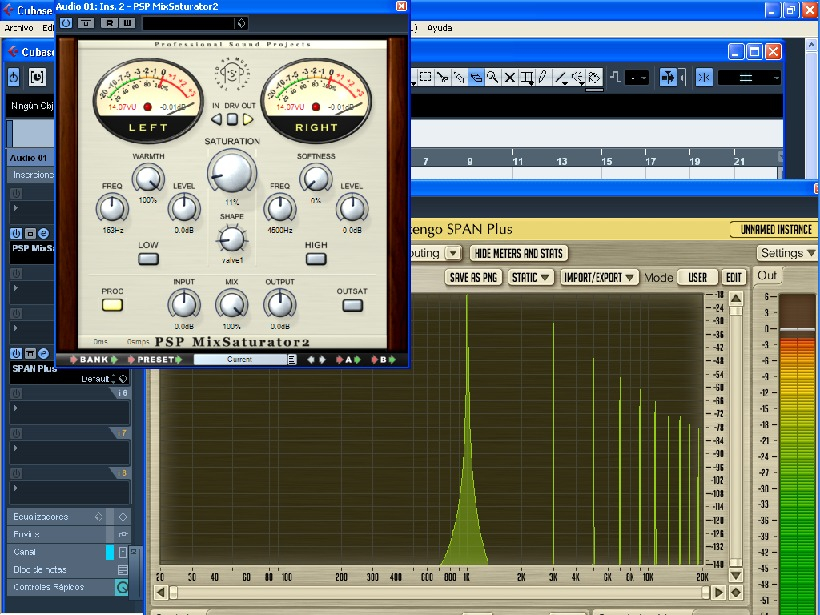This screenshot has height=615, width=820.
Task: Open the nudge settings dropdown beside zero-crossing icon
Action: 637,78
